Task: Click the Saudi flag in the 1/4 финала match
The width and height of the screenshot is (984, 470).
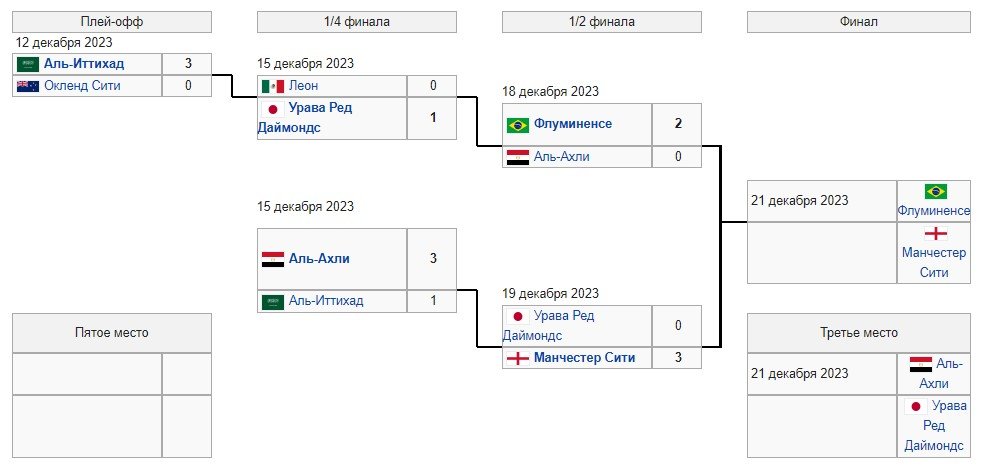Action: coord(272,301)
